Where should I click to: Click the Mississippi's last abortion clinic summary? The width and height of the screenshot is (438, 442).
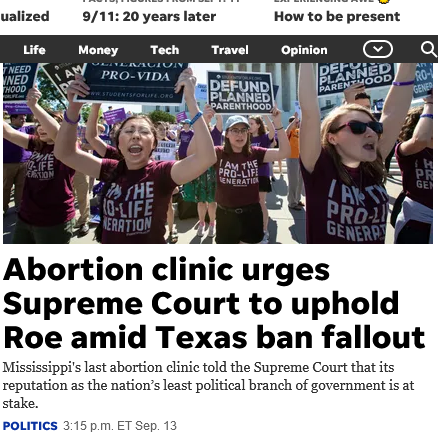[x=208, y=385]
